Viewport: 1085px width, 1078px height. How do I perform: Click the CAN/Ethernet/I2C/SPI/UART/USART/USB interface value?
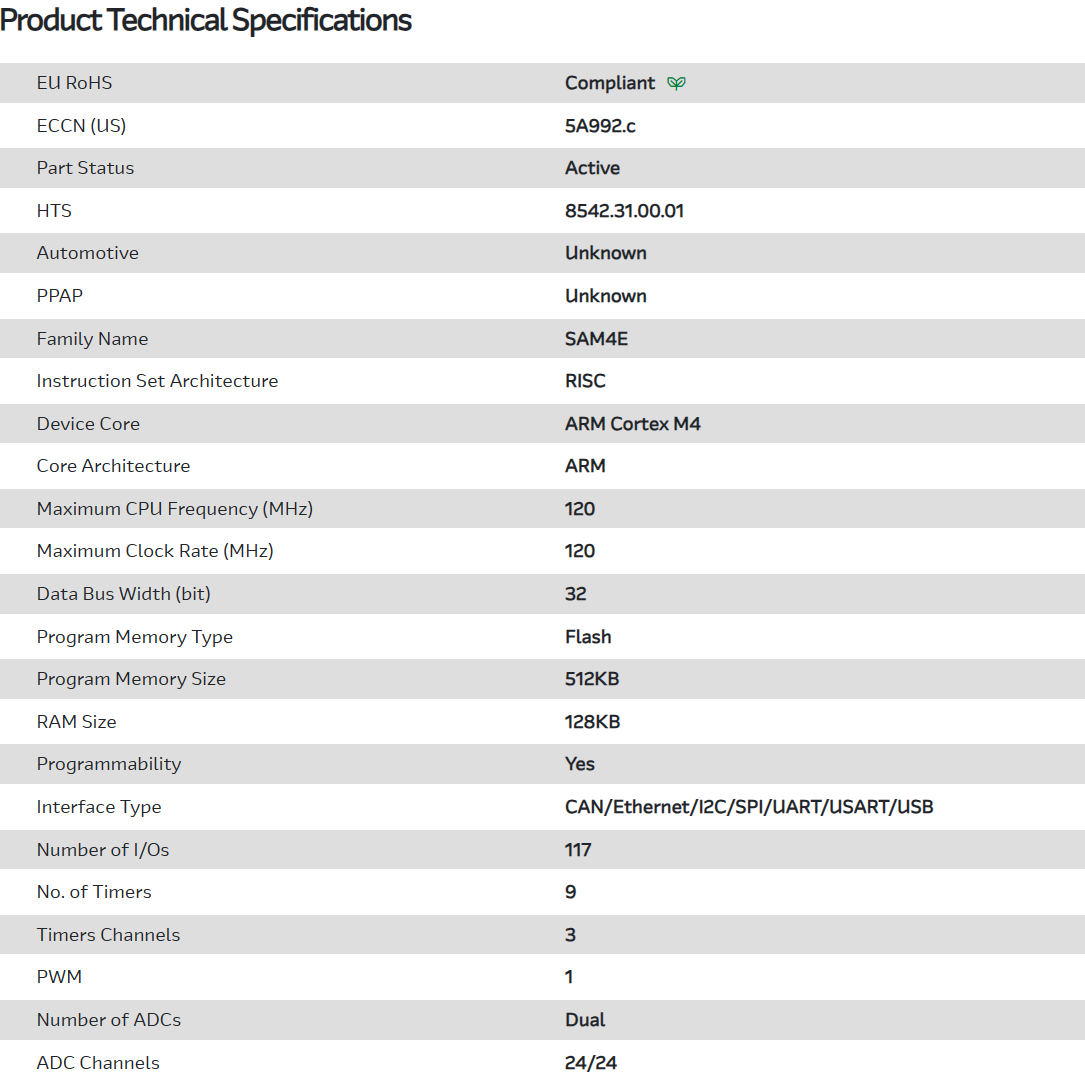point(749,807)
